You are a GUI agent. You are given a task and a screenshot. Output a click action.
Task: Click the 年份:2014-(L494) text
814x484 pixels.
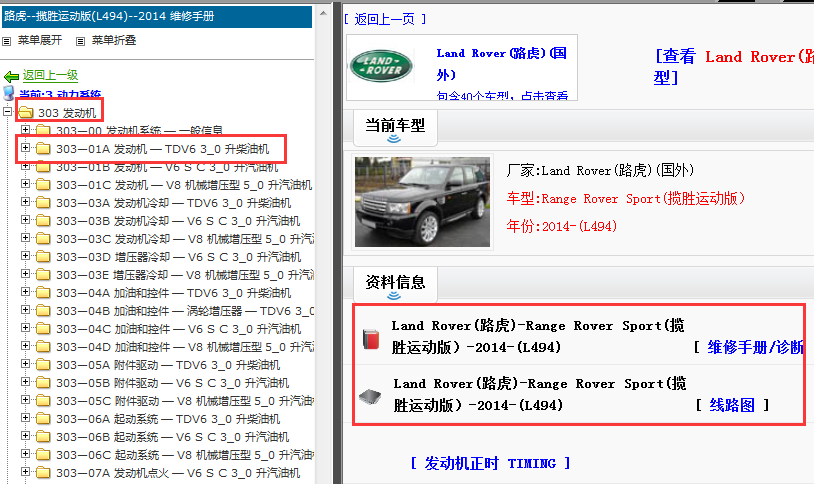[x=562, y=226]
